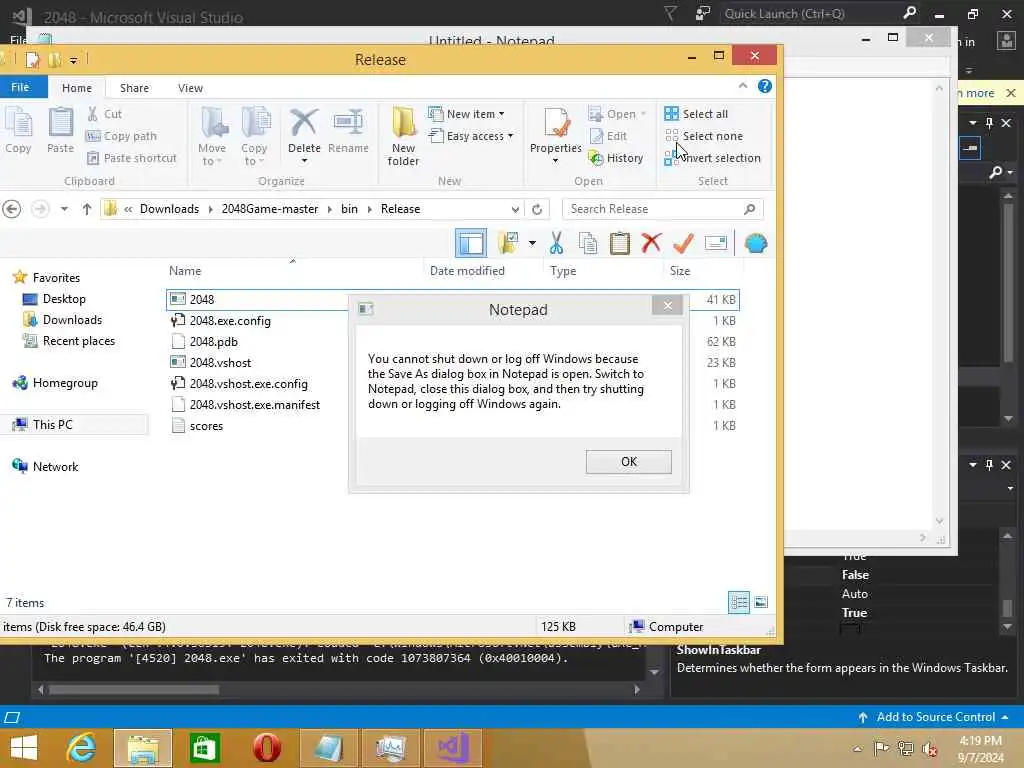
Task: Switch to the Home ribbon tab
Action: point(77,88)
